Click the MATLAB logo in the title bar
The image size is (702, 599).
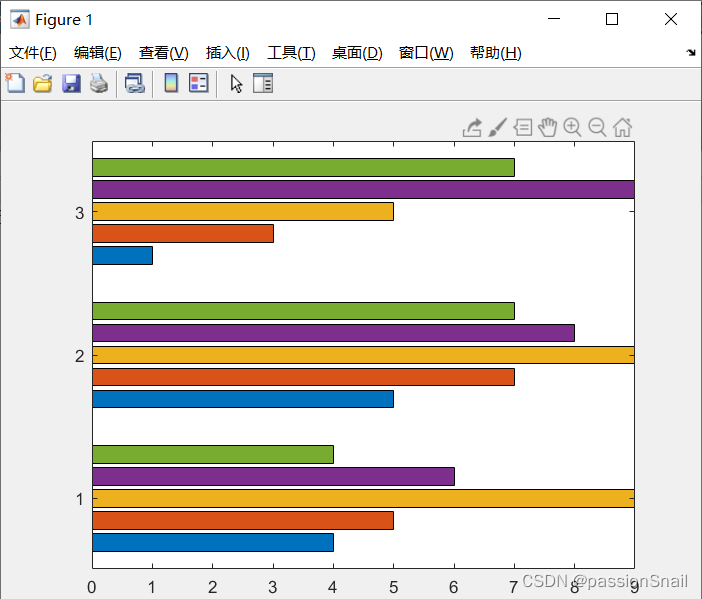point(20,19)
